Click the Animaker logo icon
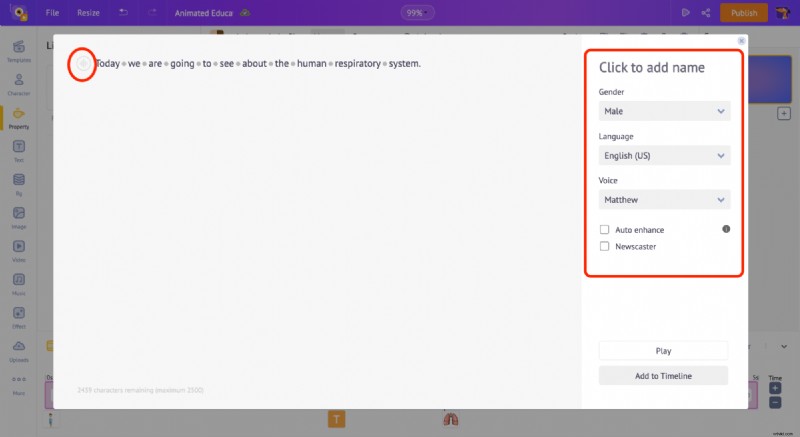Viewport: 800px width, 437px height. (x=18, y=12)
